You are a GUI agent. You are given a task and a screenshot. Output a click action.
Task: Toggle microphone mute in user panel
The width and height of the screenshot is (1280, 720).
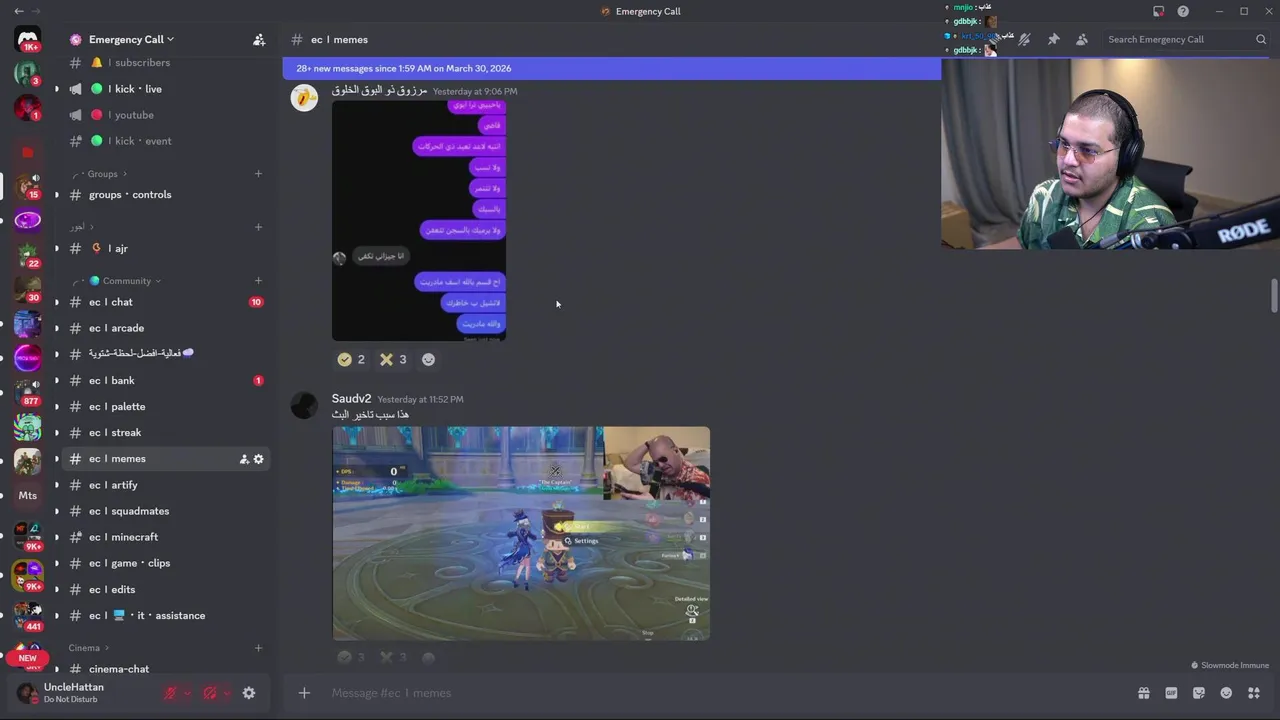[x=170, y=693]
